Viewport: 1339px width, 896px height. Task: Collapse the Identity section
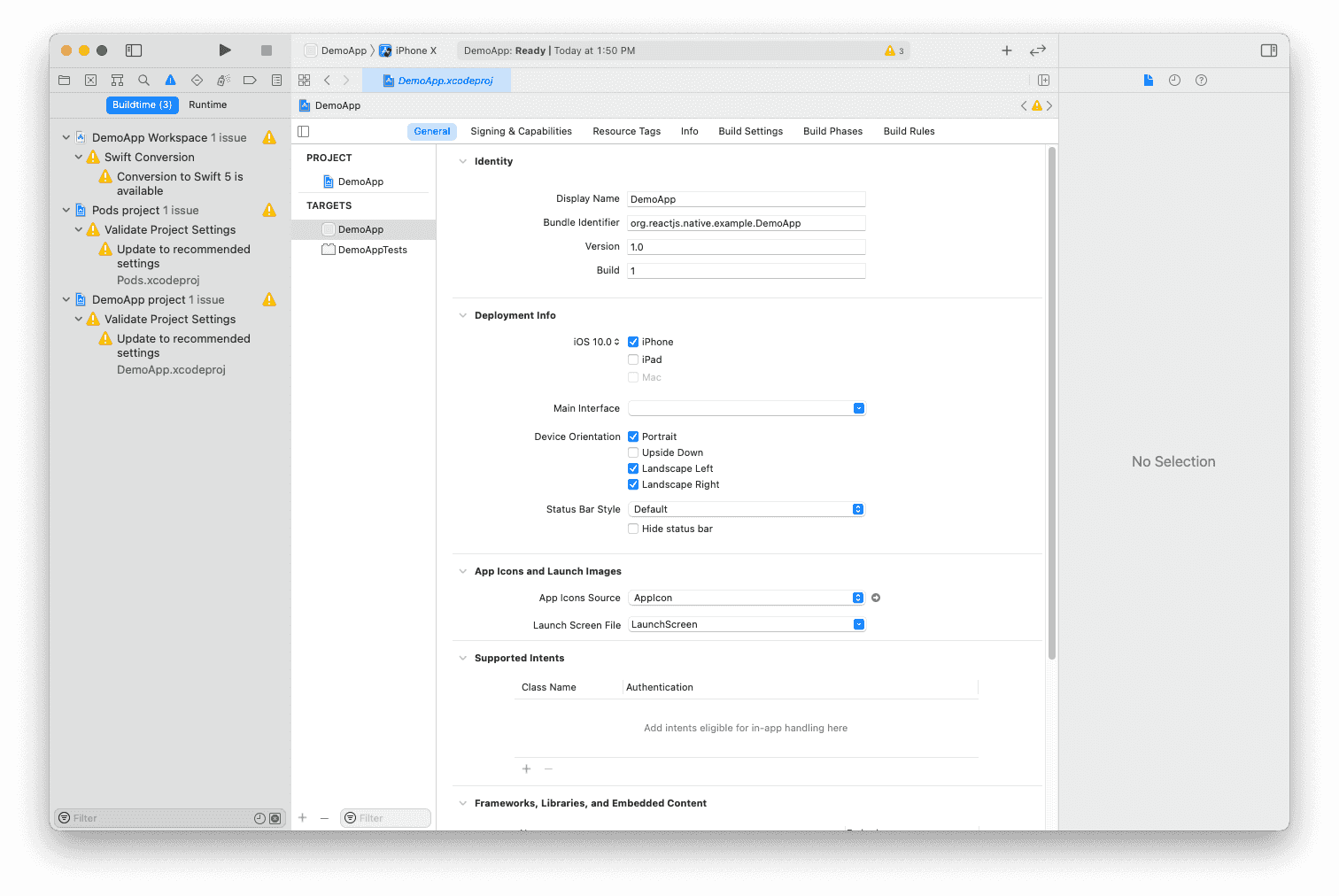462,161
